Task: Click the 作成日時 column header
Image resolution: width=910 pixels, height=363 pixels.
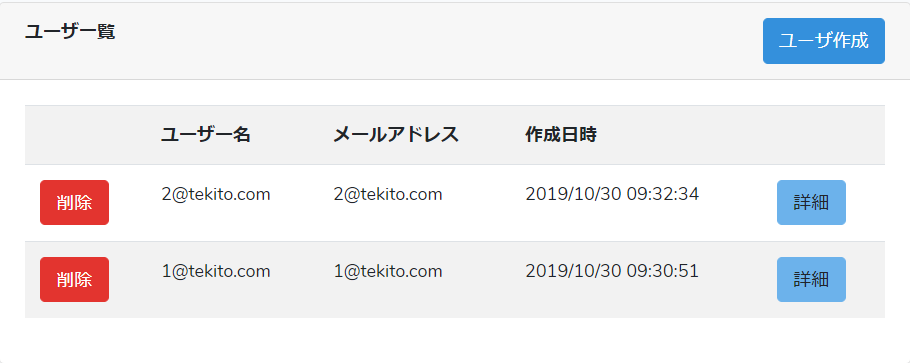Action: (561, 135)
